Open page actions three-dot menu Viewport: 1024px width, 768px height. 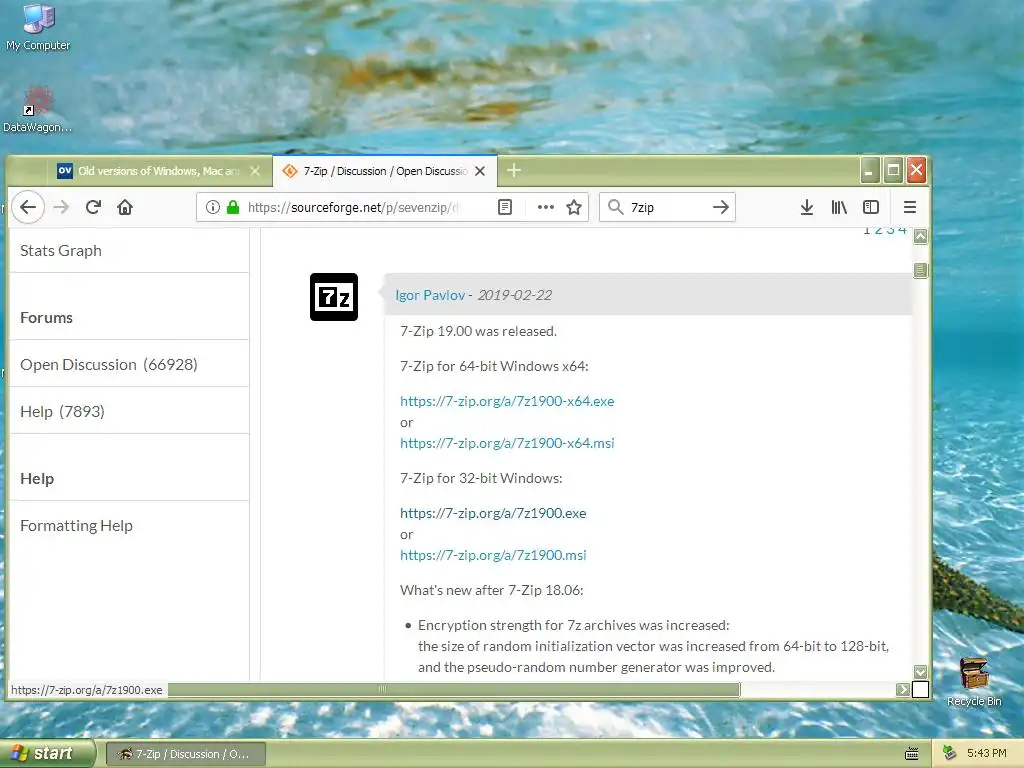click(545, 207)
